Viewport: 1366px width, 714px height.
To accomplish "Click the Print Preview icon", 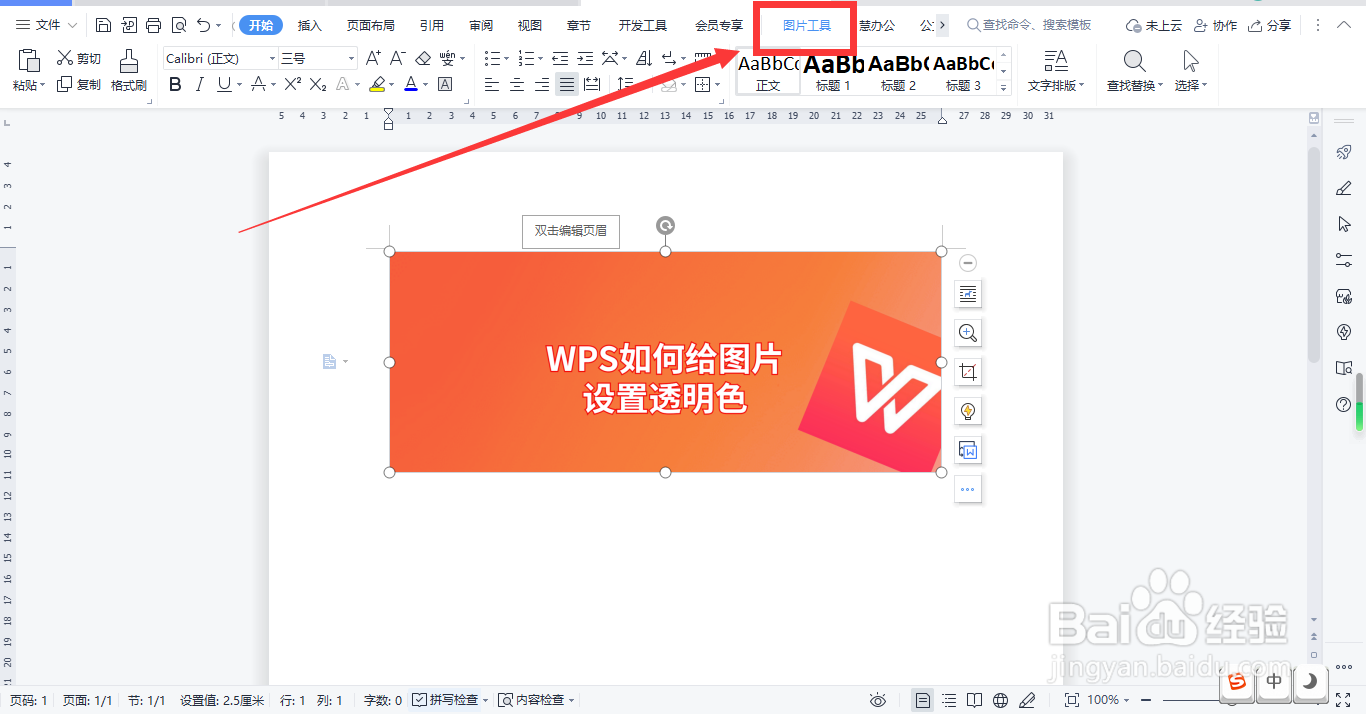I will [178, 25].
